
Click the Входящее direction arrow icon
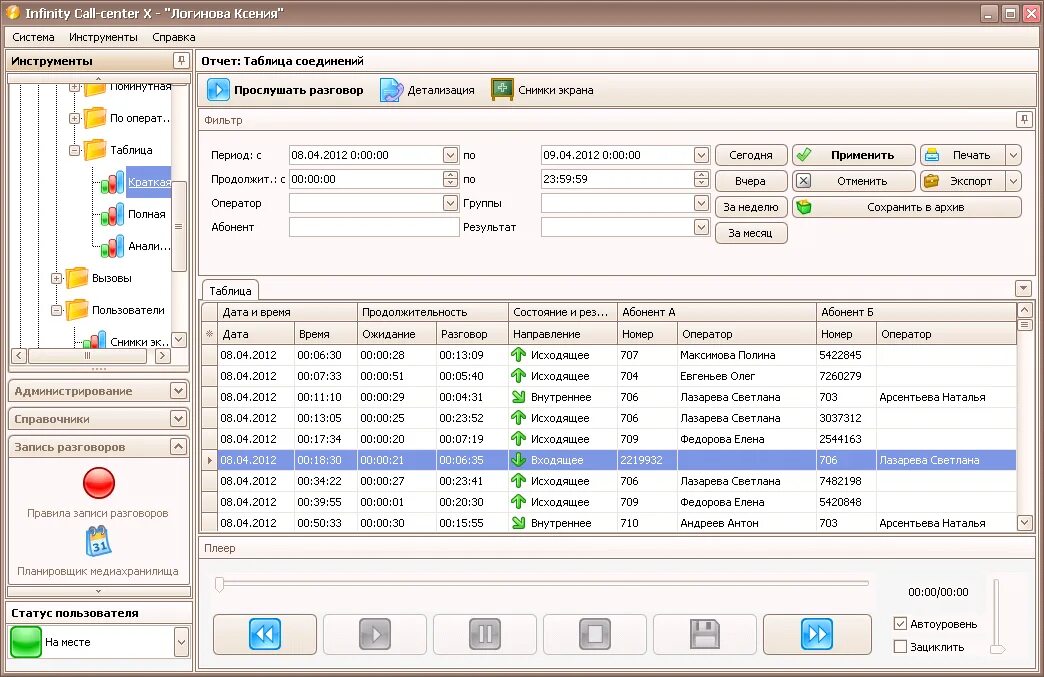tap(518, 459)
